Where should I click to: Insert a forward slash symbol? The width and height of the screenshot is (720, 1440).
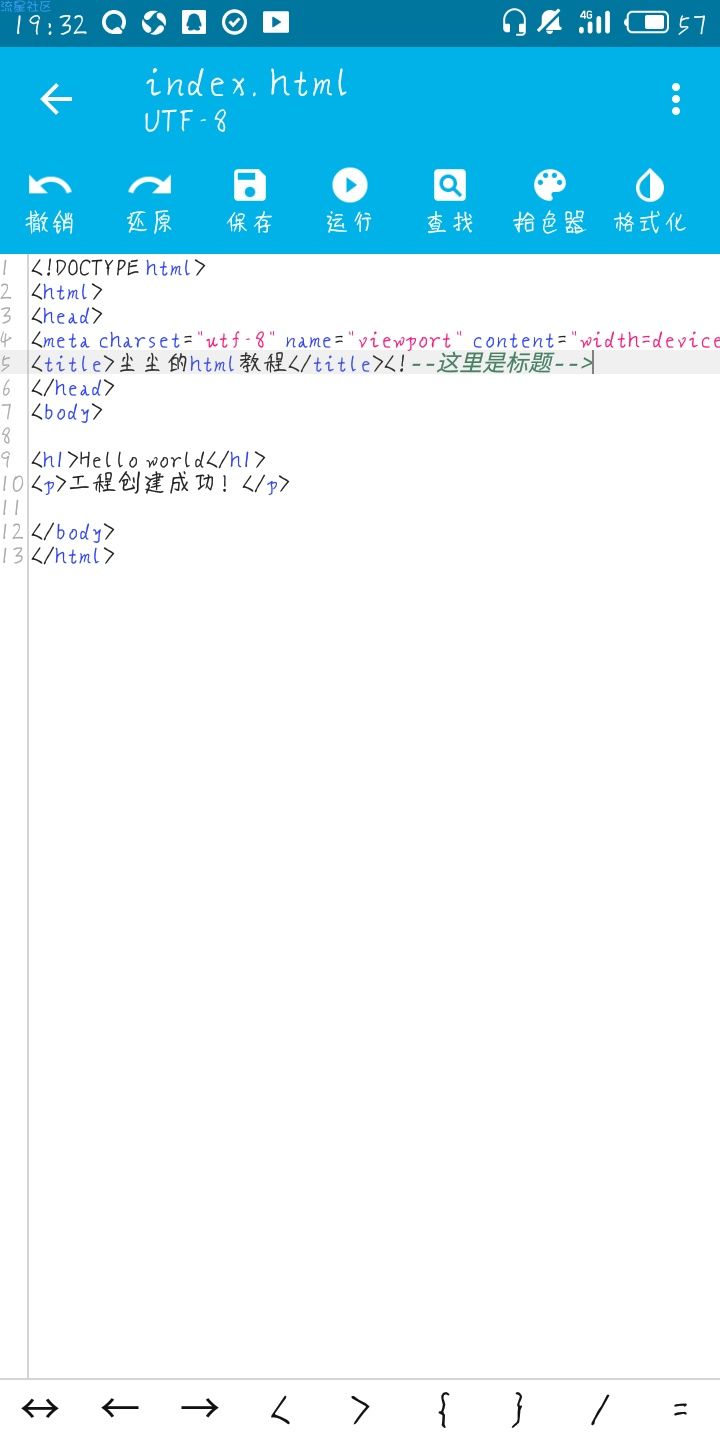tap(600, 1409)
